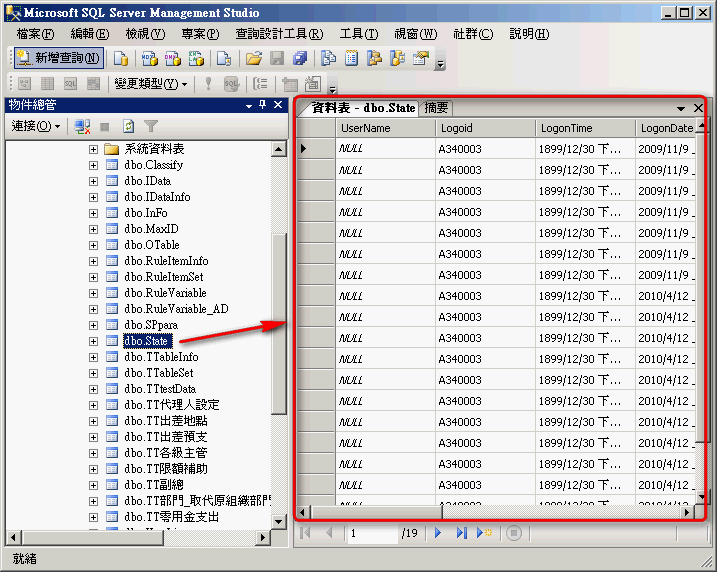Screen dimensions: 717x572
Task: Click the Add Table icon
Action: click(289, 84)
